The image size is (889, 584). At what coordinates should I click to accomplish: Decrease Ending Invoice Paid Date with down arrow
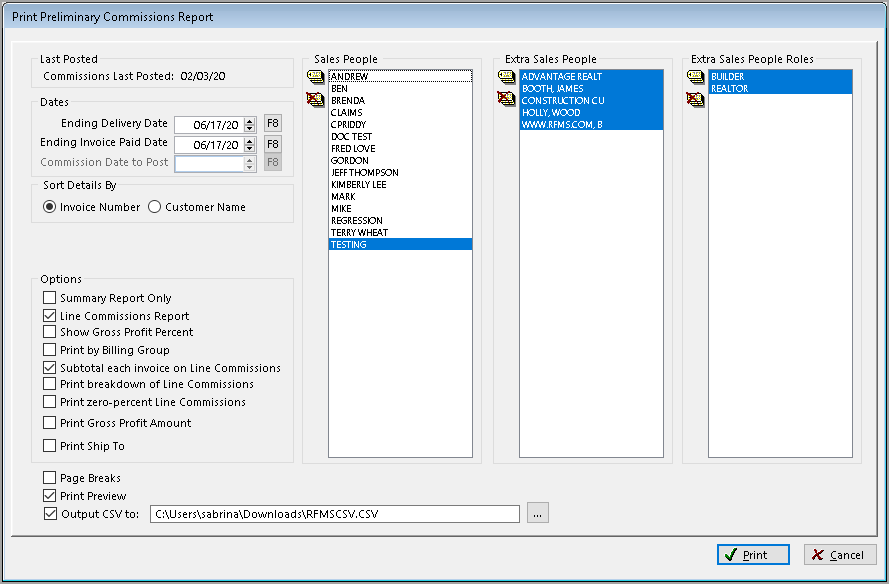249,148
